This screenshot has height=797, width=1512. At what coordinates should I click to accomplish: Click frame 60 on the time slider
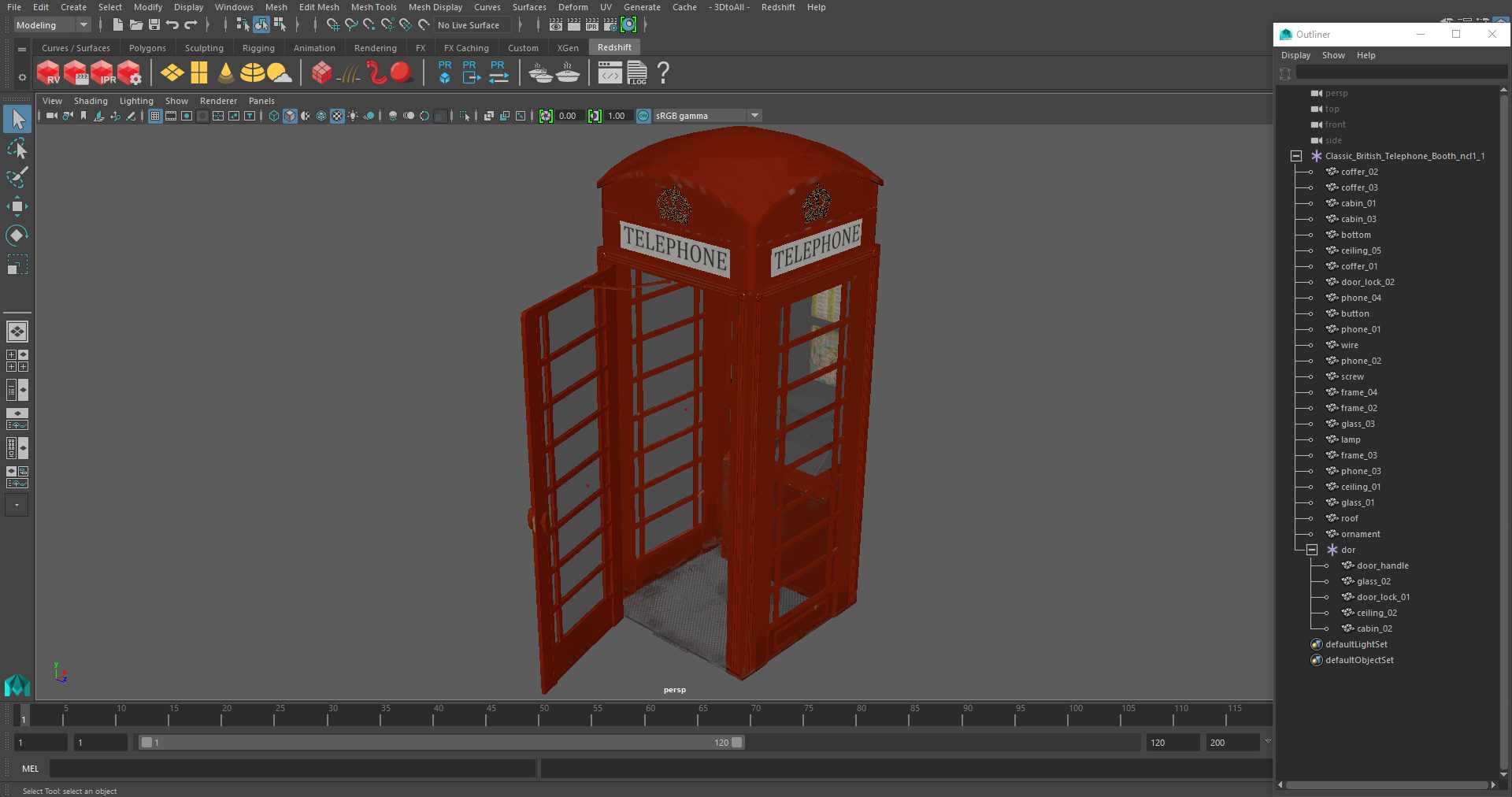click(x=645, y=716)
